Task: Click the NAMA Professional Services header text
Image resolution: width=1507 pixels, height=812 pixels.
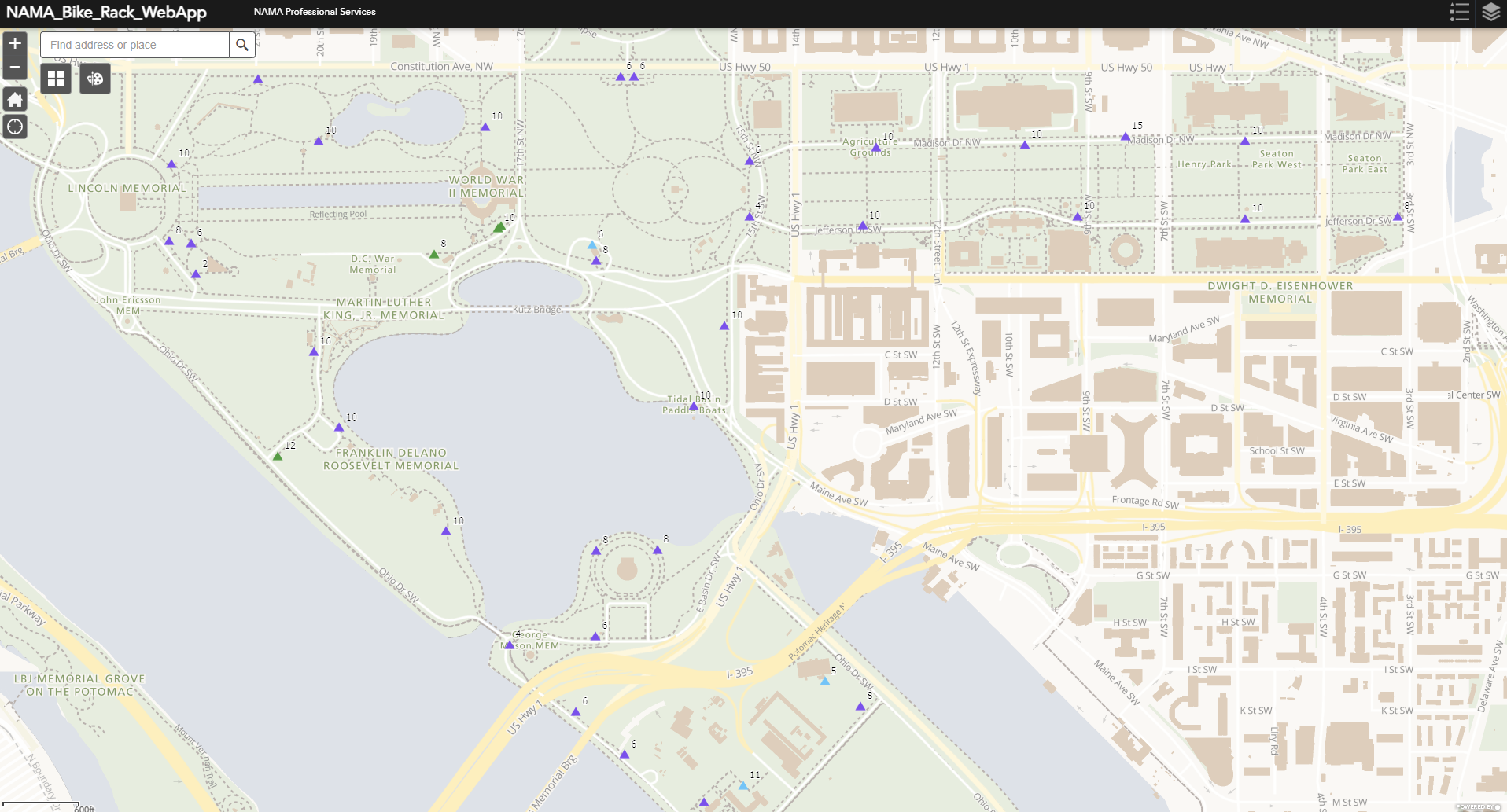Action: 314,12
